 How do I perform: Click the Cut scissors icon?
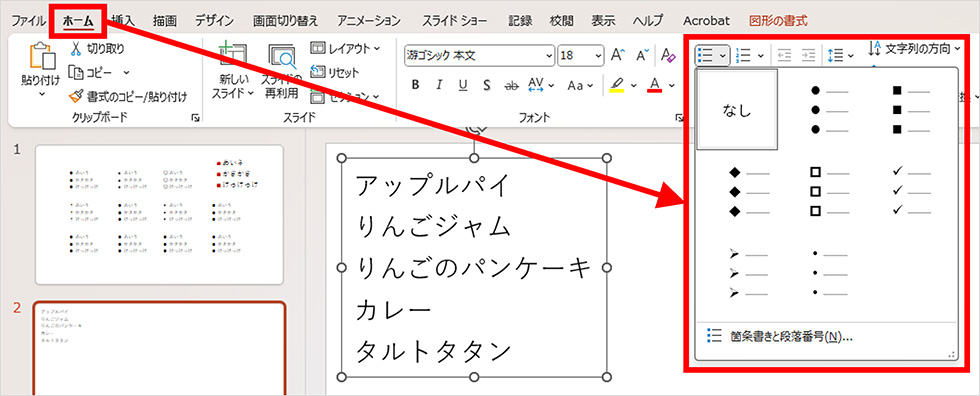tap(76, 49)
